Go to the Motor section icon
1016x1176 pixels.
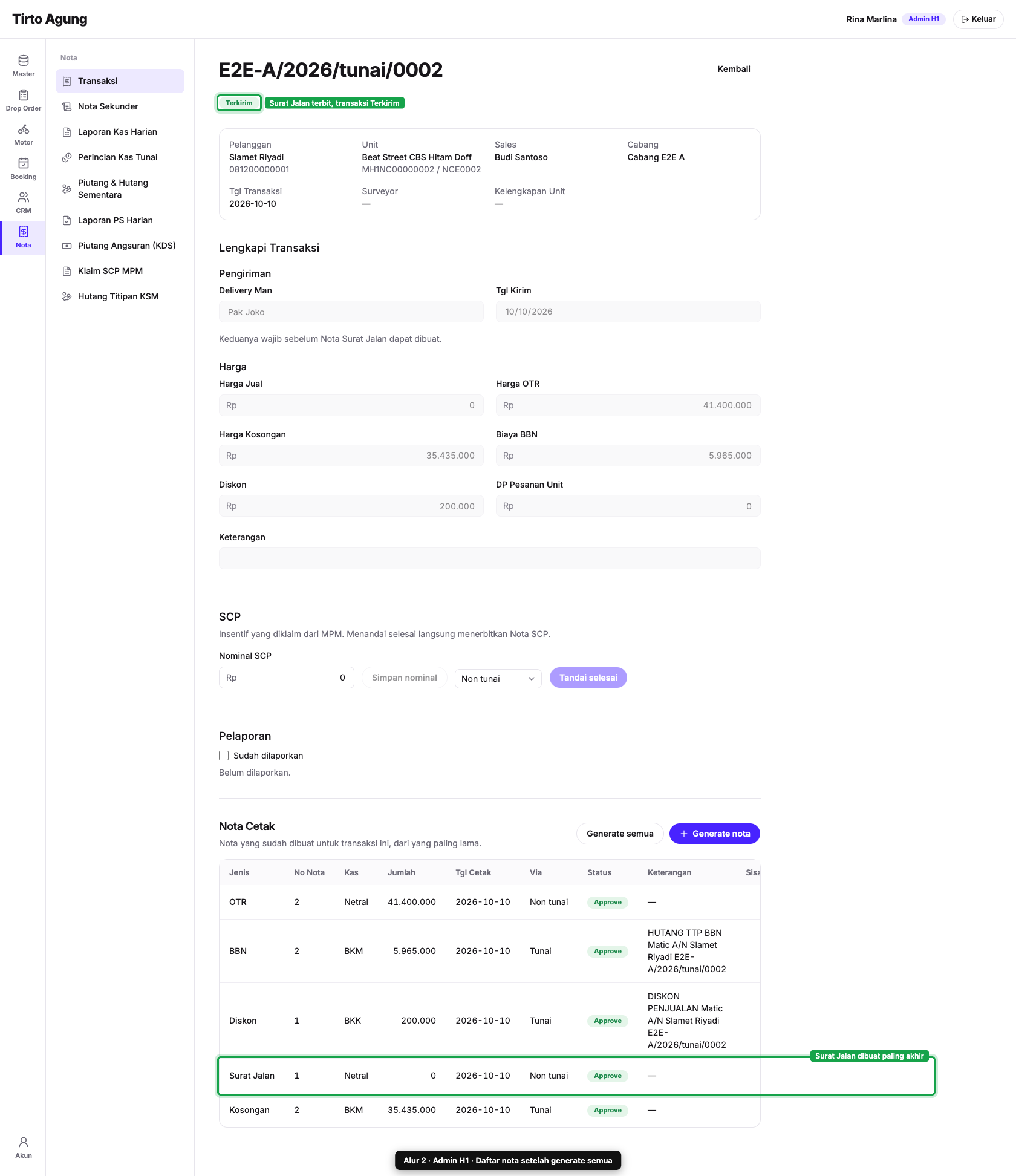coord(24,129)
